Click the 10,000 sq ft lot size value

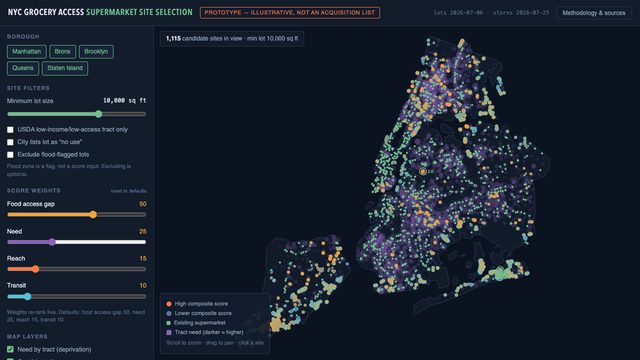tap(124, 101)
